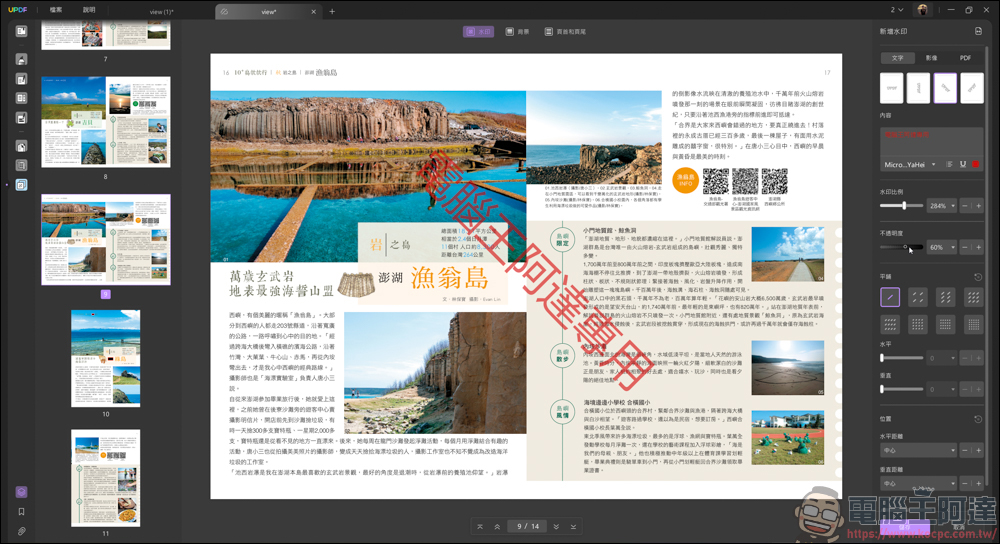1000x544 pixels.
Task: Select the densest grid tile pattern in second row
Action: [x=973, y=325]
